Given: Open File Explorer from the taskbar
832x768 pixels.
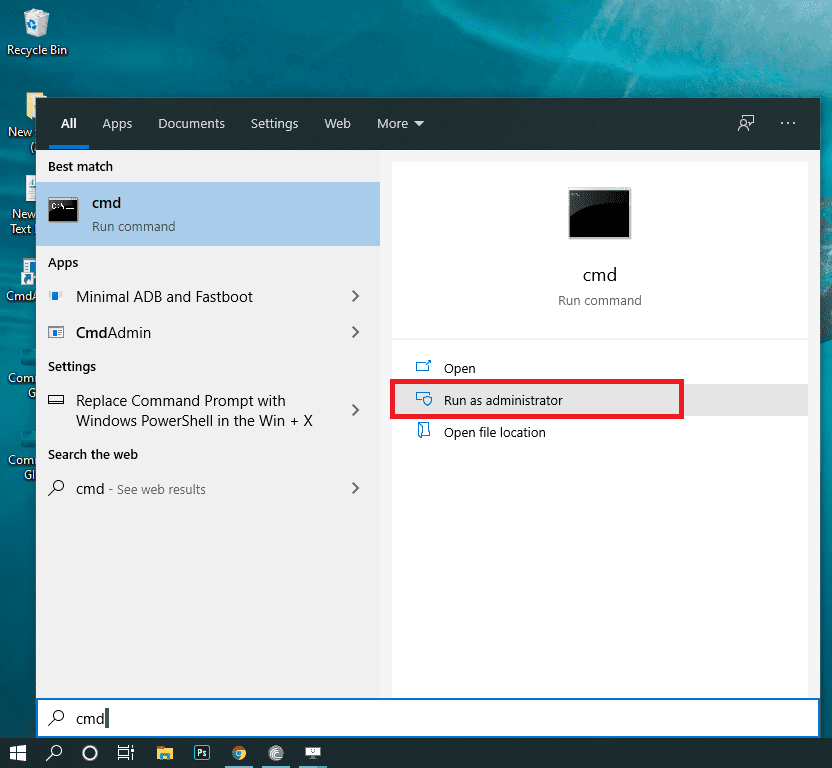Looking at the screenshot, I should [x=164, y=752].
